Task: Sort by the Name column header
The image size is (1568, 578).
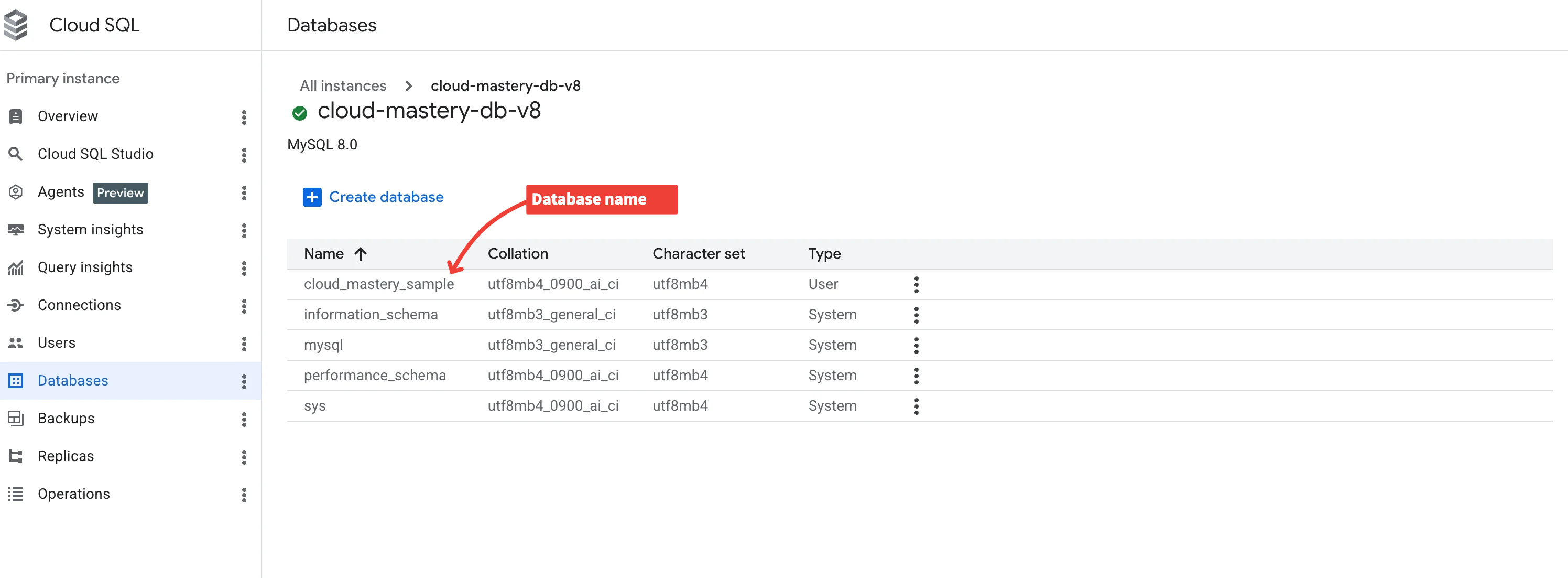Action: [x=324, y=254]
